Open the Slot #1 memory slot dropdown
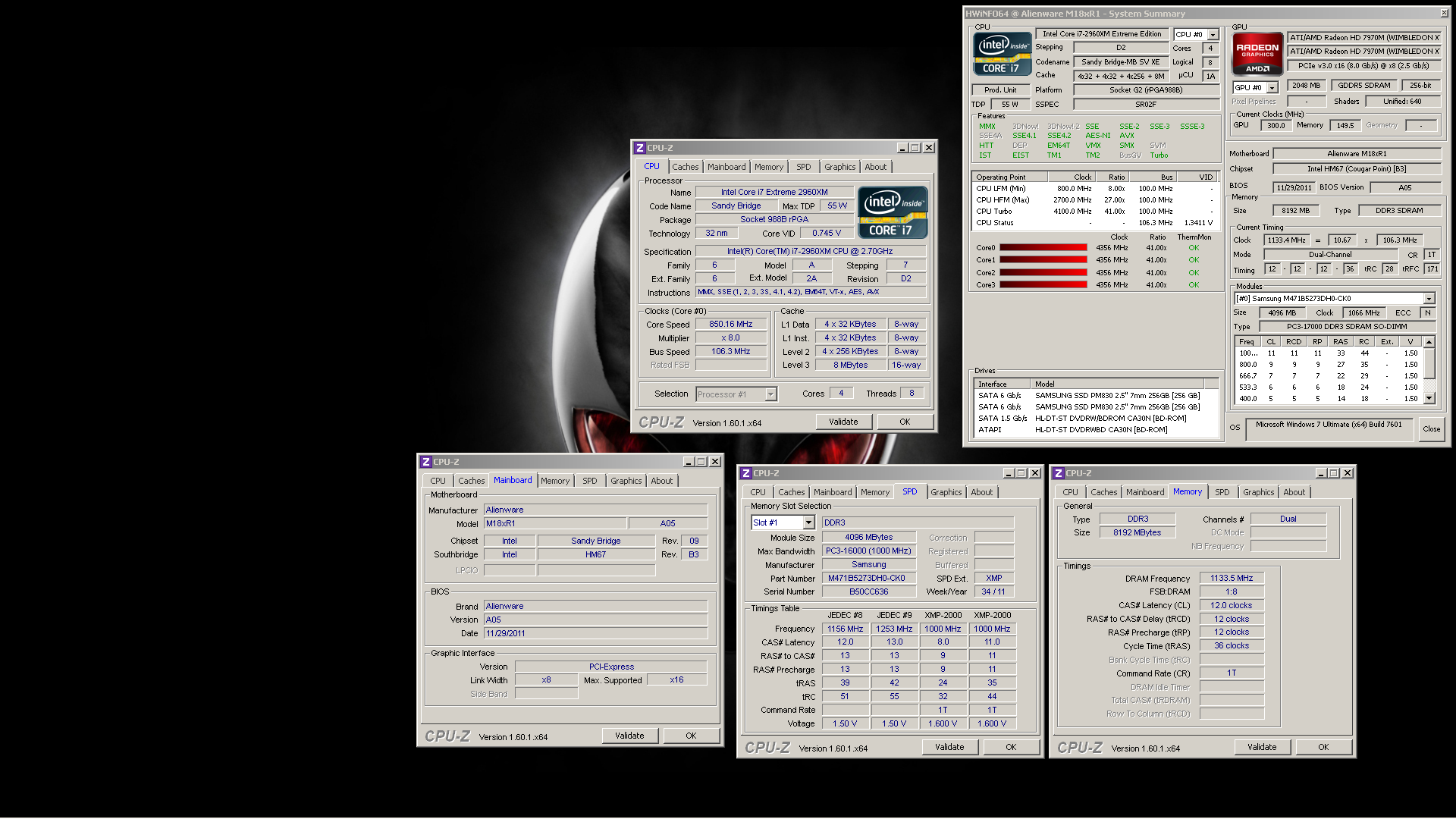This screenshot has width=1456, height=819. click(808, 522)
